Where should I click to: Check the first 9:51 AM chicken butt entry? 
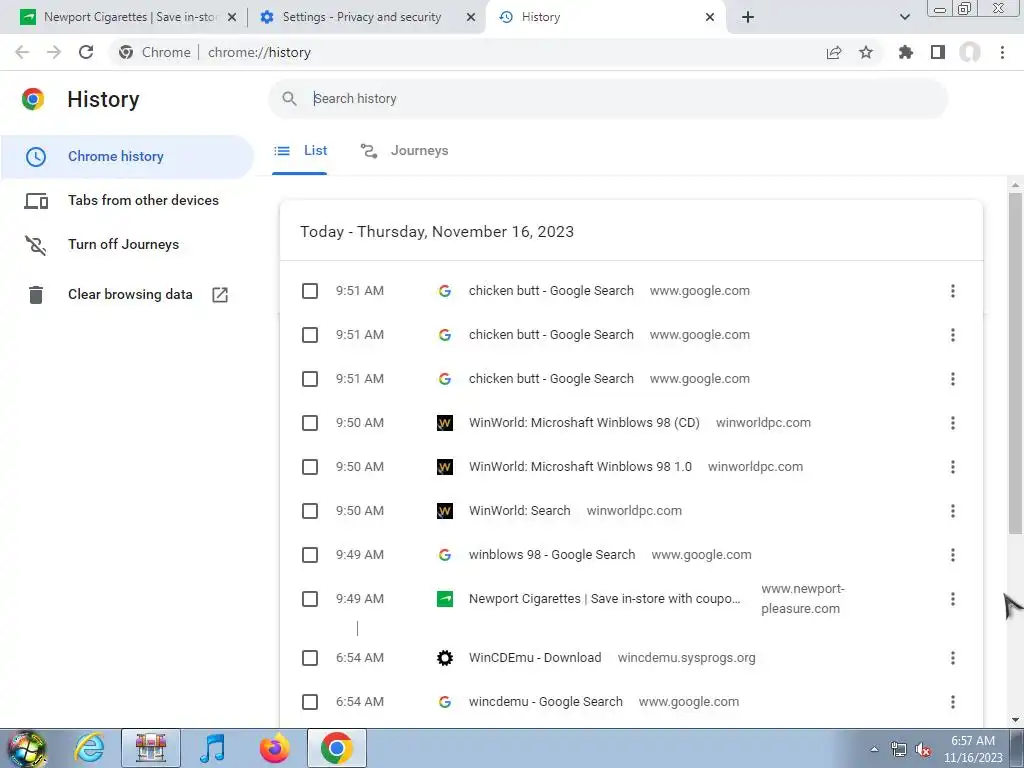click(x=310, y=291)
